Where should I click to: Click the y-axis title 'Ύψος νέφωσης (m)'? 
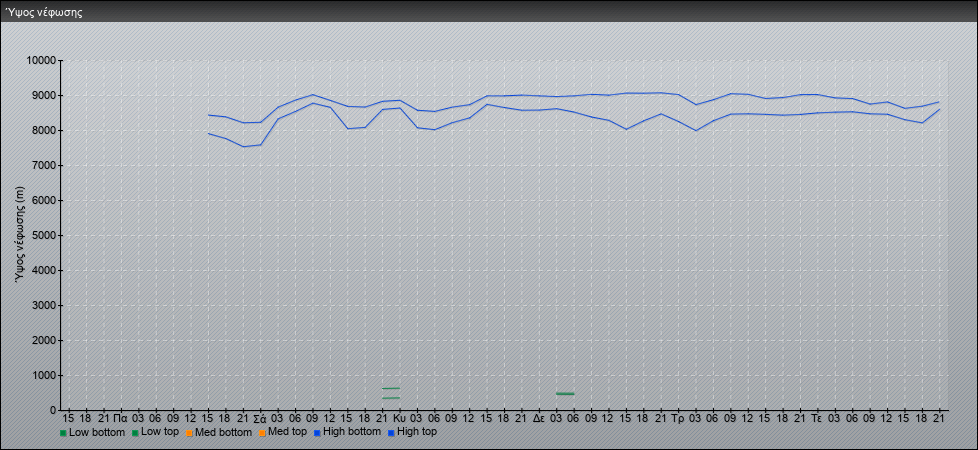tap(19, 235)
